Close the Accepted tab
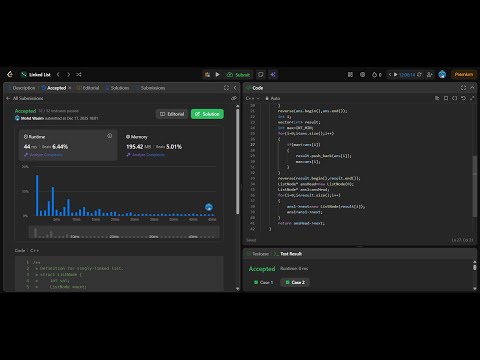Screen dimensions: 480x360 70,88
